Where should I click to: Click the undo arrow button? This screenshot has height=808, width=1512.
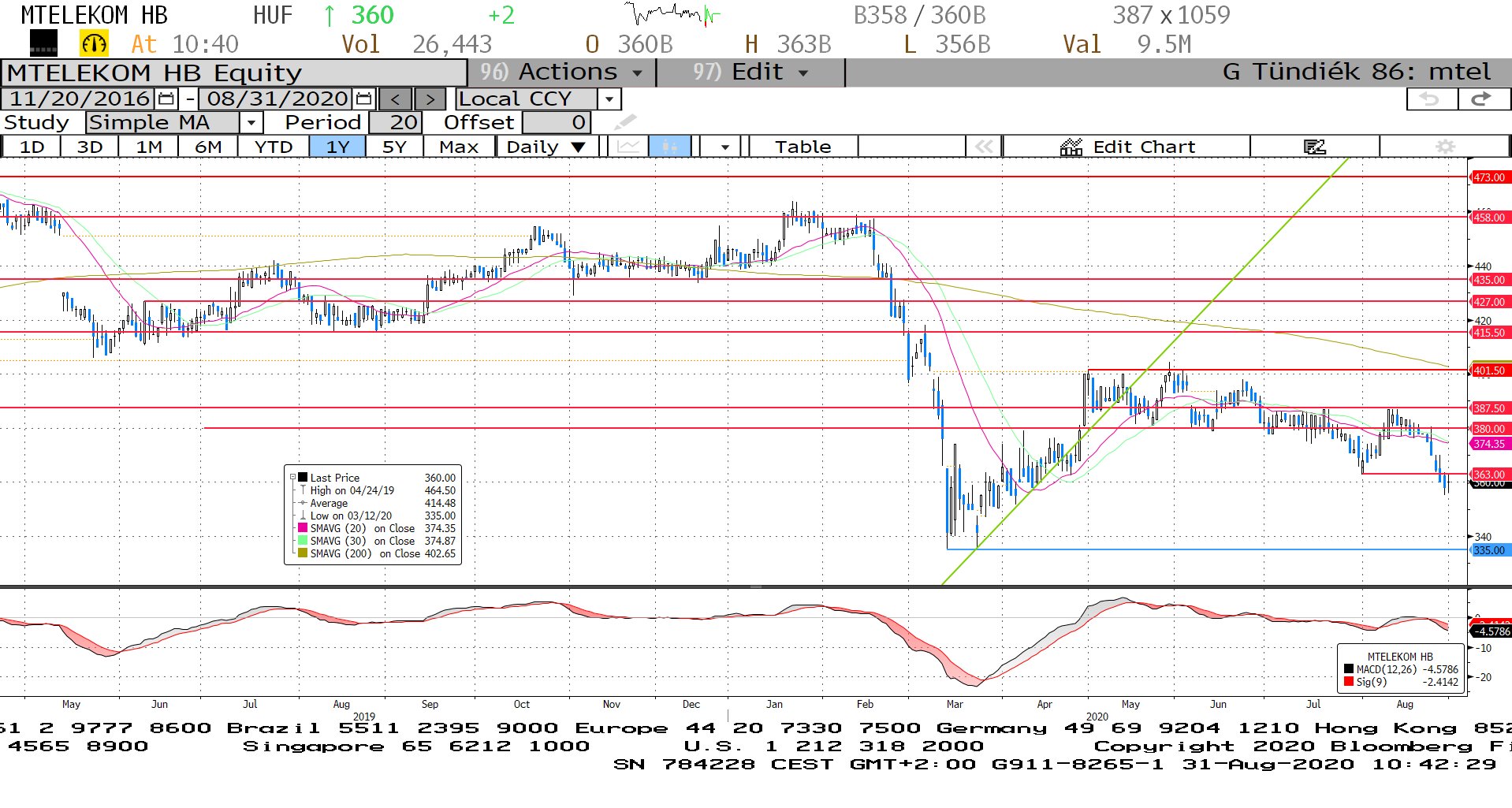pyautogui.click(x=1430, y=99)
